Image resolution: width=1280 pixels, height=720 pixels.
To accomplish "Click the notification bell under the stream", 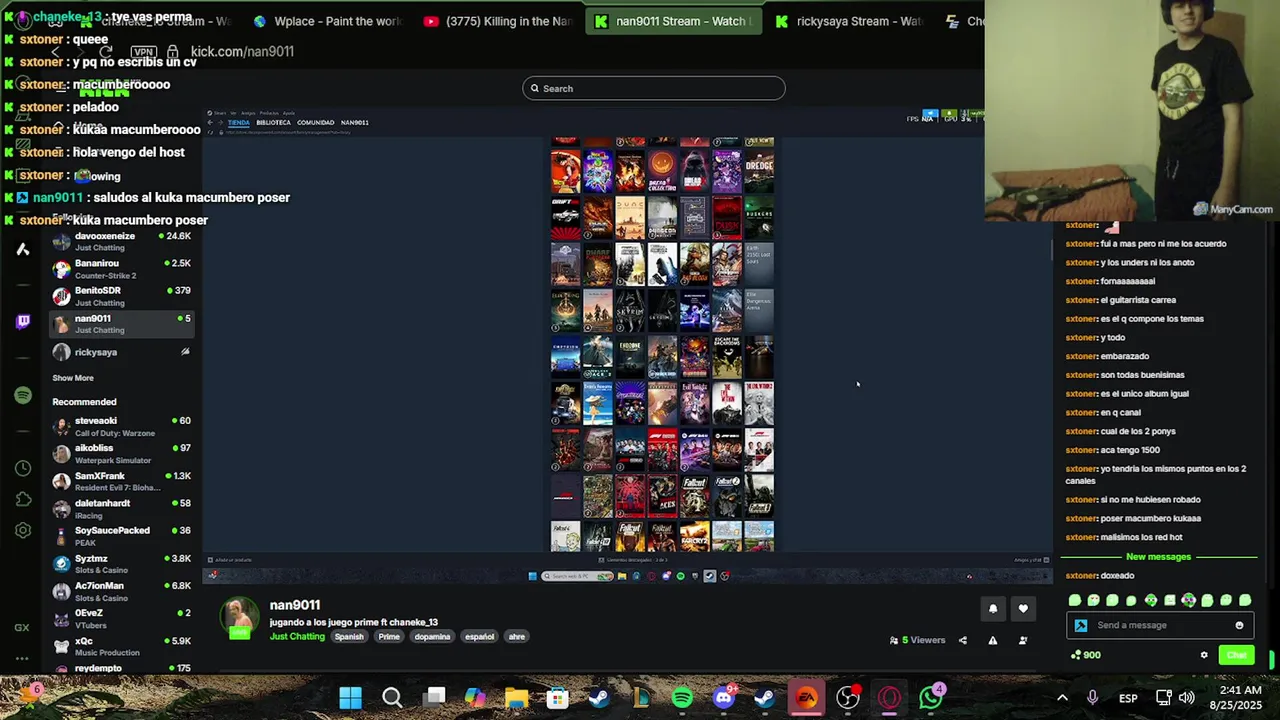I will 993,609.
